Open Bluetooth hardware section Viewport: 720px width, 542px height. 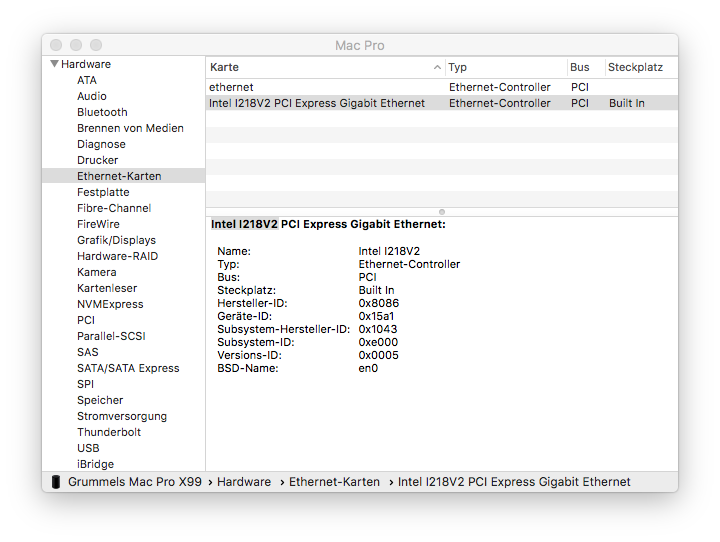click(102, 112)
